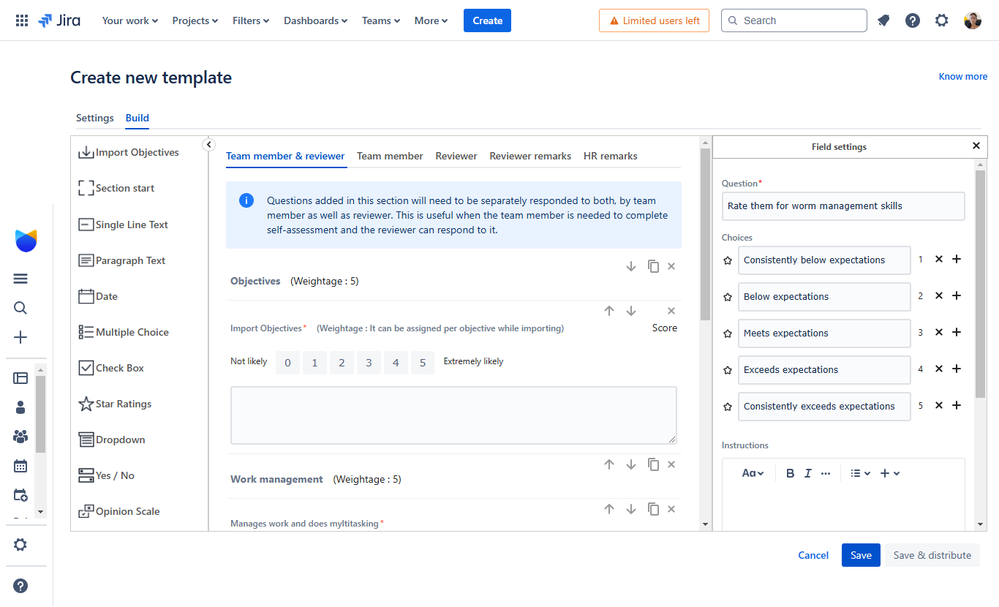Viewport: 999px width, 607px height.
Task: Open the user profile avatar
Action: [x=972, y=20]
